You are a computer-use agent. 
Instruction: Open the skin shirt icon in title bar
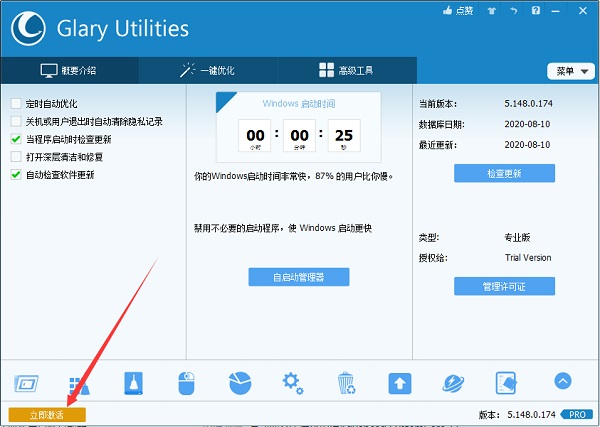pos(492,11)
